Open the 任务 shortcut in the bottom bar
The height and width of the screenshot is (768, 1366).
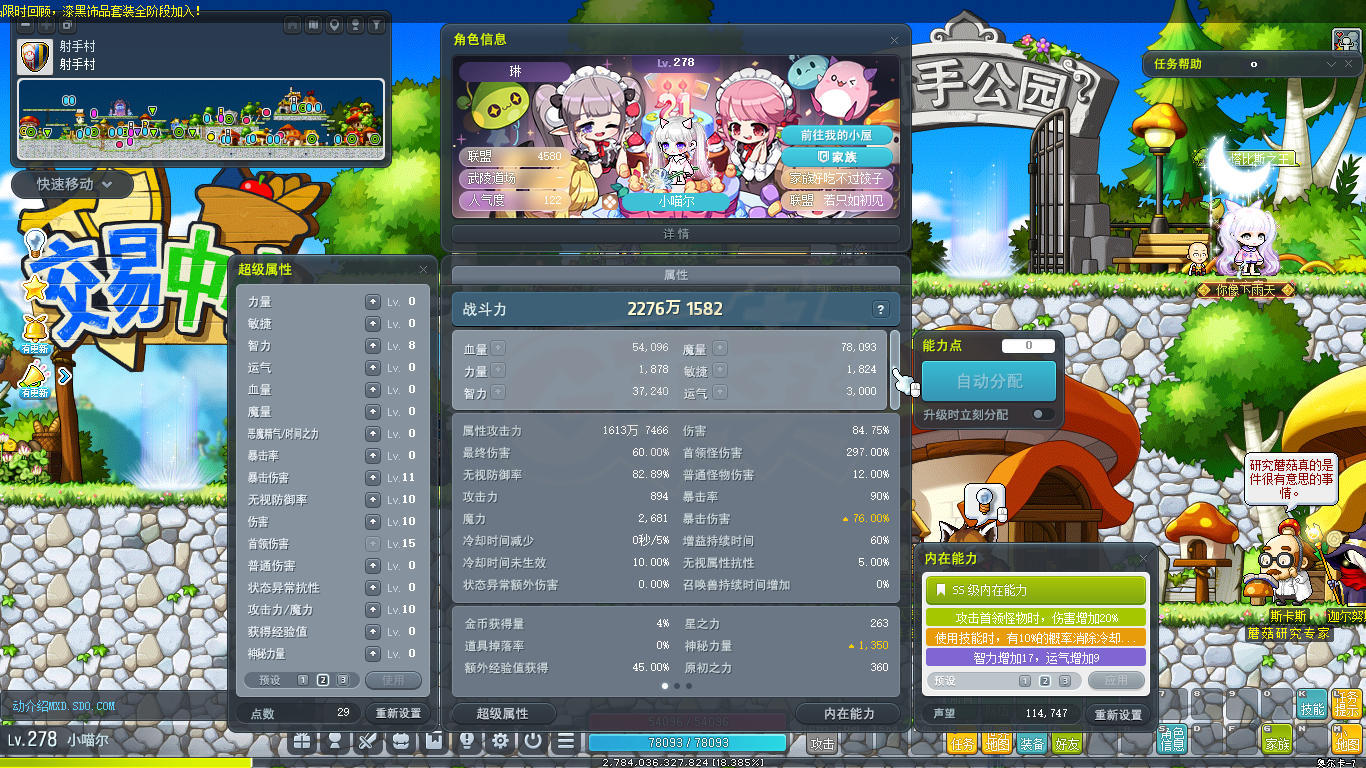(963, 743)
